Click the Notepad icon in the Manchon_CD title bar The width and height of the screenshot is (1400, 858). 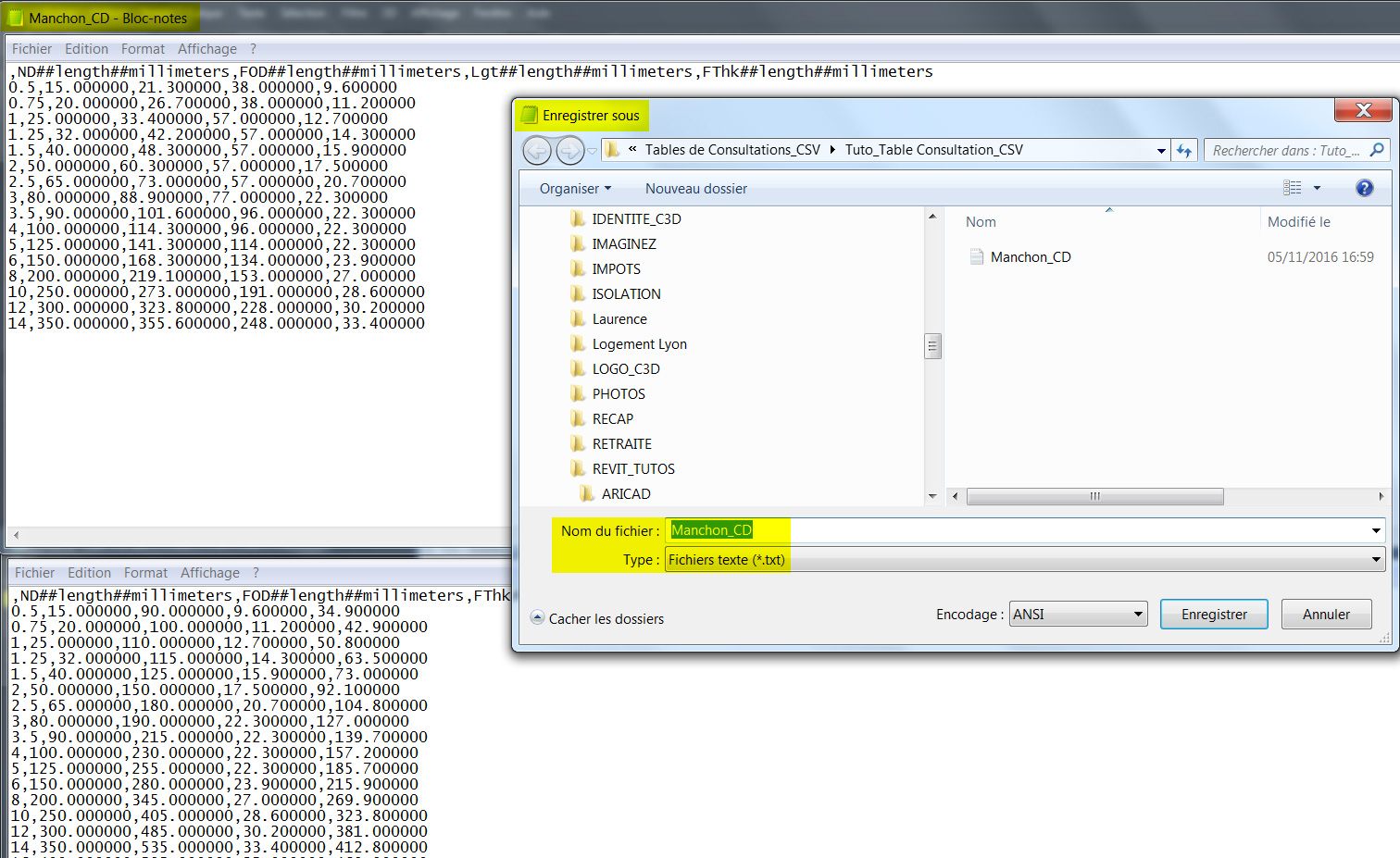(x=13, y=16)
